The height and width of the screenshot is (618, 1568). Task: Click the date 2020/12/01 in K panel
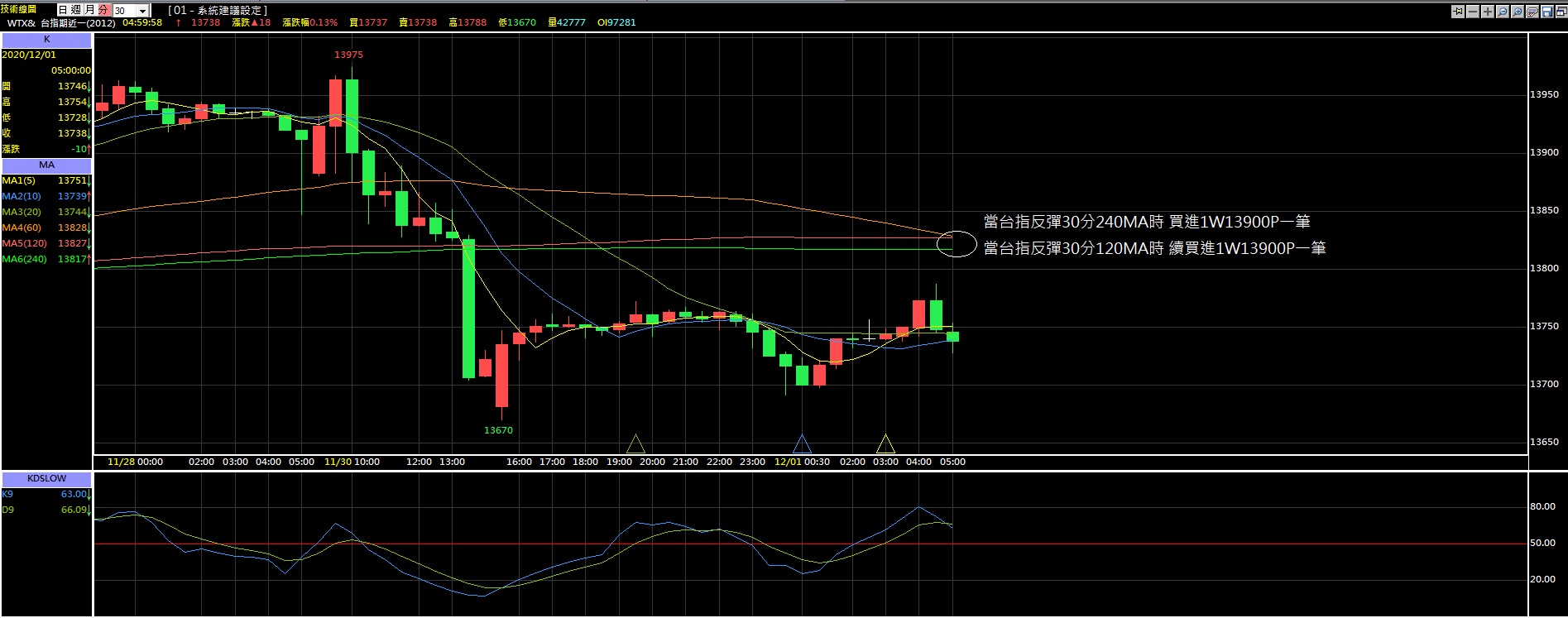point(29,55)
